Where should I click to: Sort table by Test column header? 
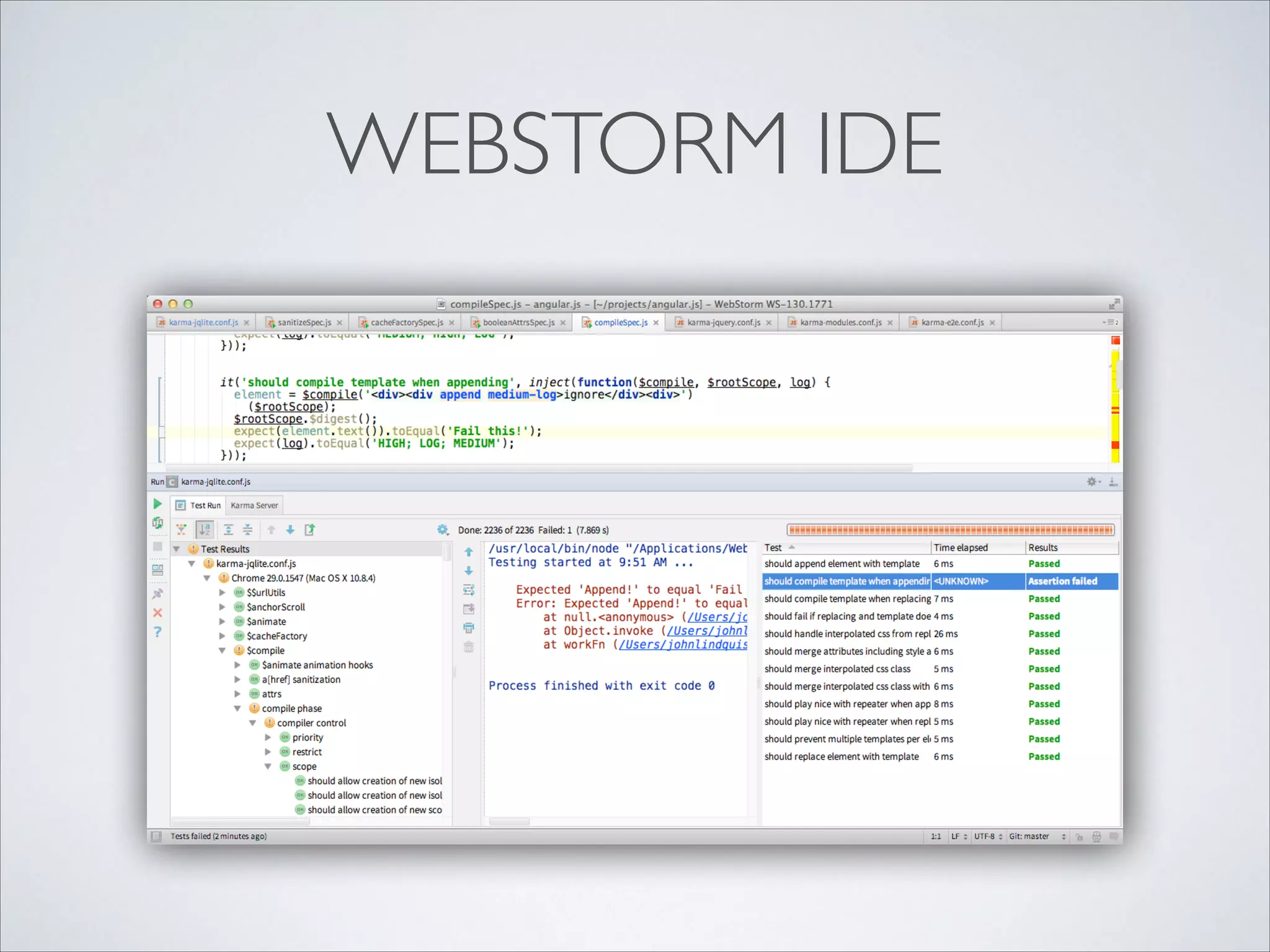click(x=846, y=548)
